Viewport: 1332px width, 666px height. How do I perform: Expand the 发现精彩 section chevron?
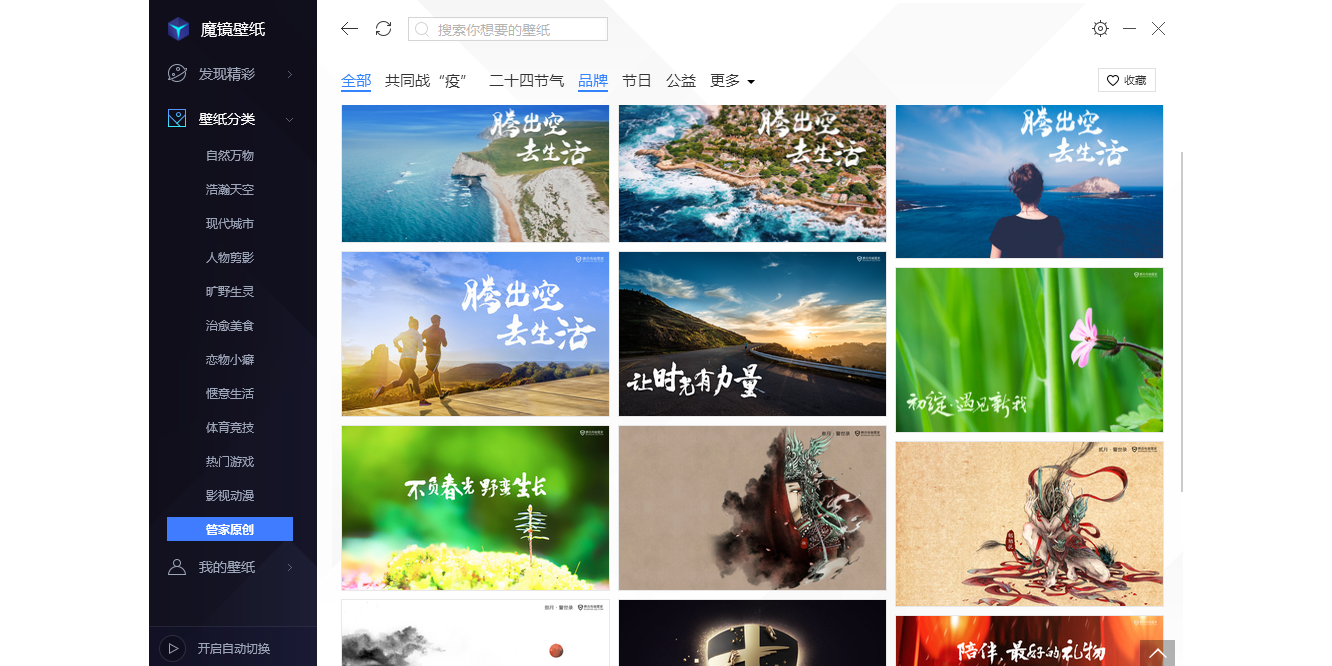click(x=290, y=74)
